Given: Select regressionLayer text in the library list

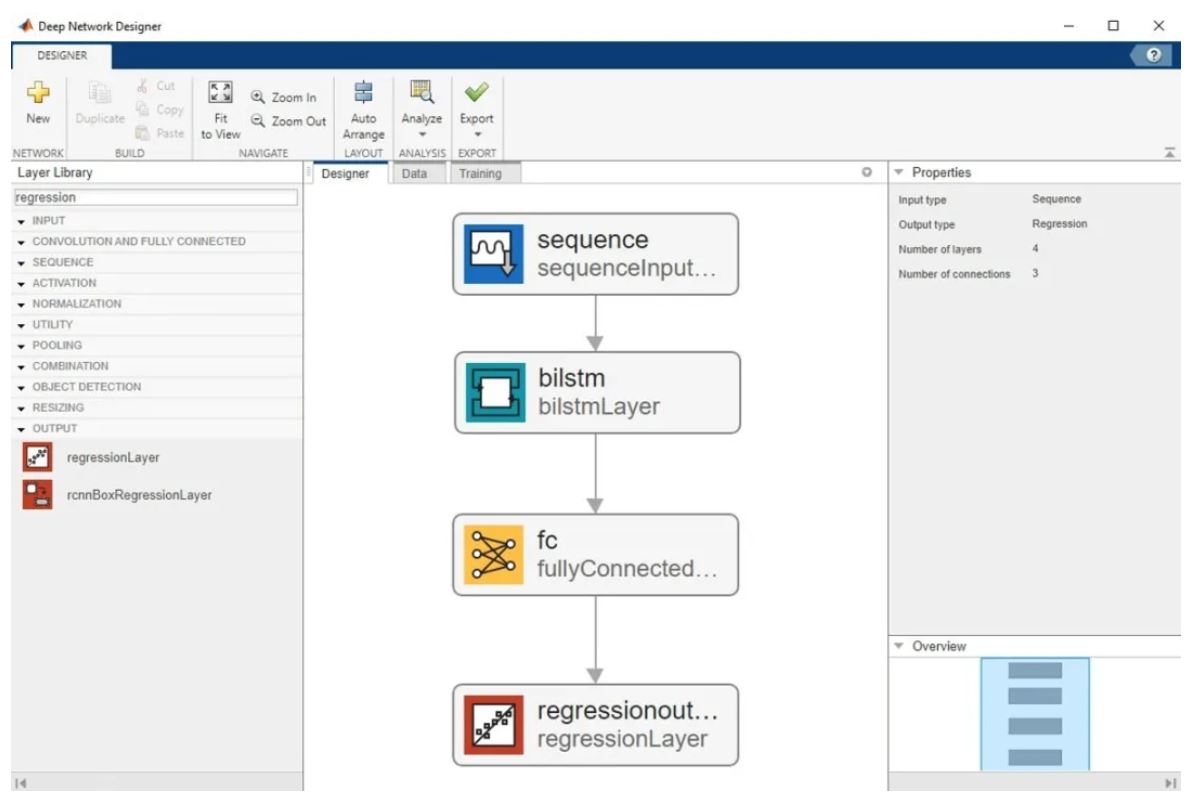Looking at the screenshot, I should coord(113,458).
